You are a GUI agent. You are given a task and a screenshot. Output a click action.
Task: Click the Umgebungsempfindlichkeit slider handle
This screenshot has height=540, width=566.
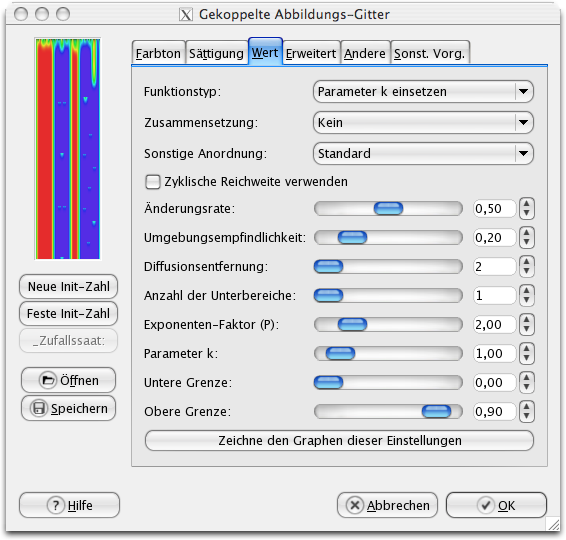click(x=352, y=238)
